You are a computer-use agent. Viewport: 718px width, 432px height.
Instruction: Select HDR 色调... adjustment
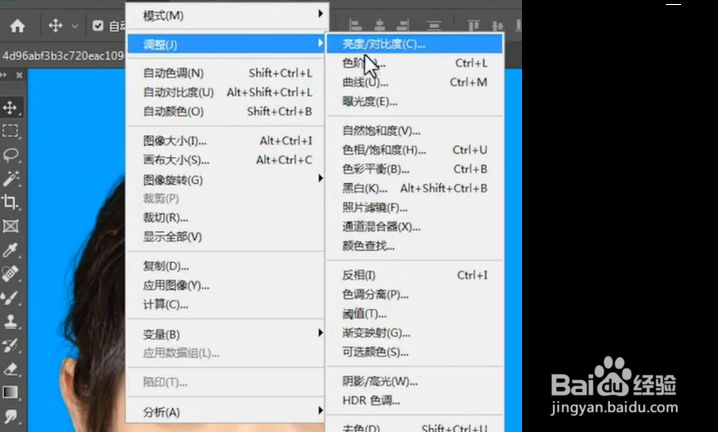[414, 400]
